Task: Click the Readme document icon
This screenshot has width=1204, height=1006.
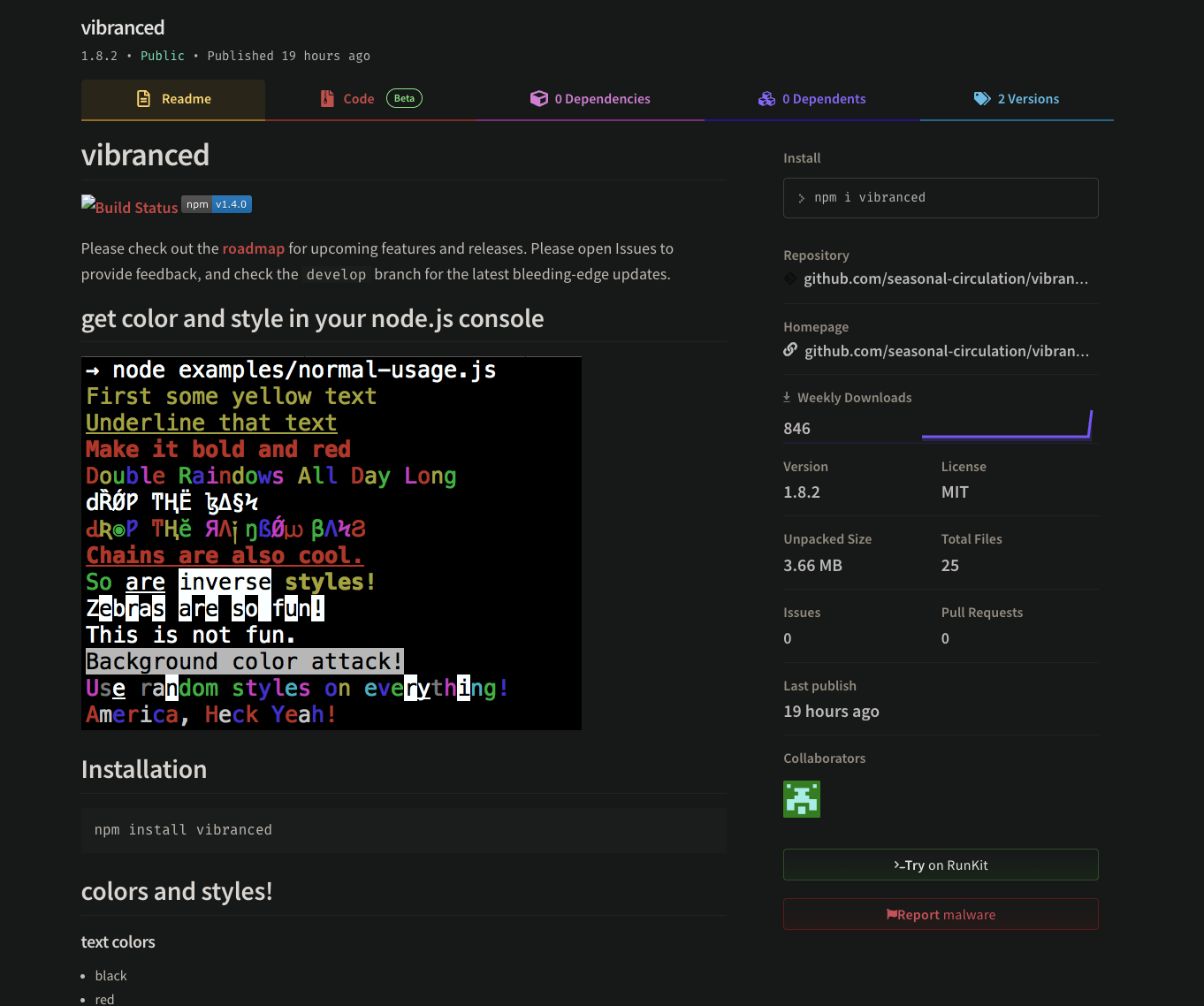Action: click(x=143, y=98)
